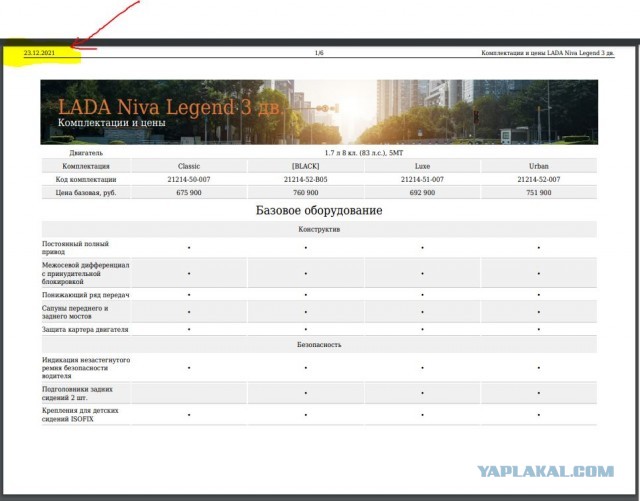
Task: Click the 'Конструктив' section header
Action: pos(319,229)
